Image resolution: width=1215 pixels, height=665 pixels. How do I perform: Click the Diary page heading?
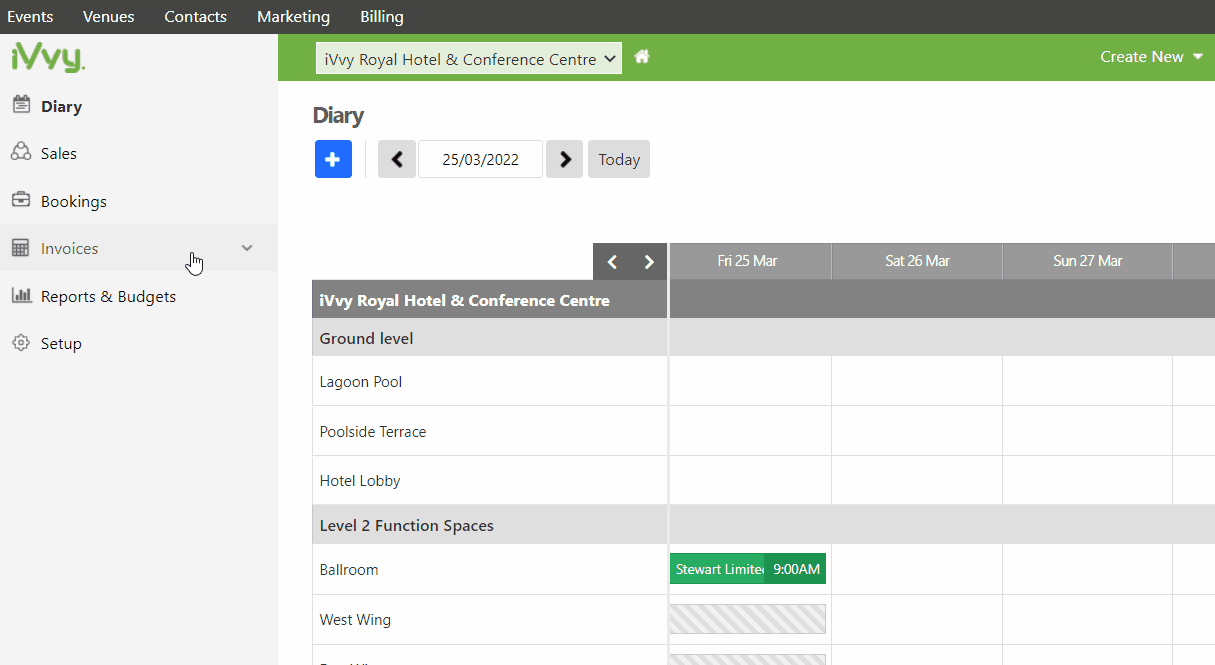tap(338, 115)
